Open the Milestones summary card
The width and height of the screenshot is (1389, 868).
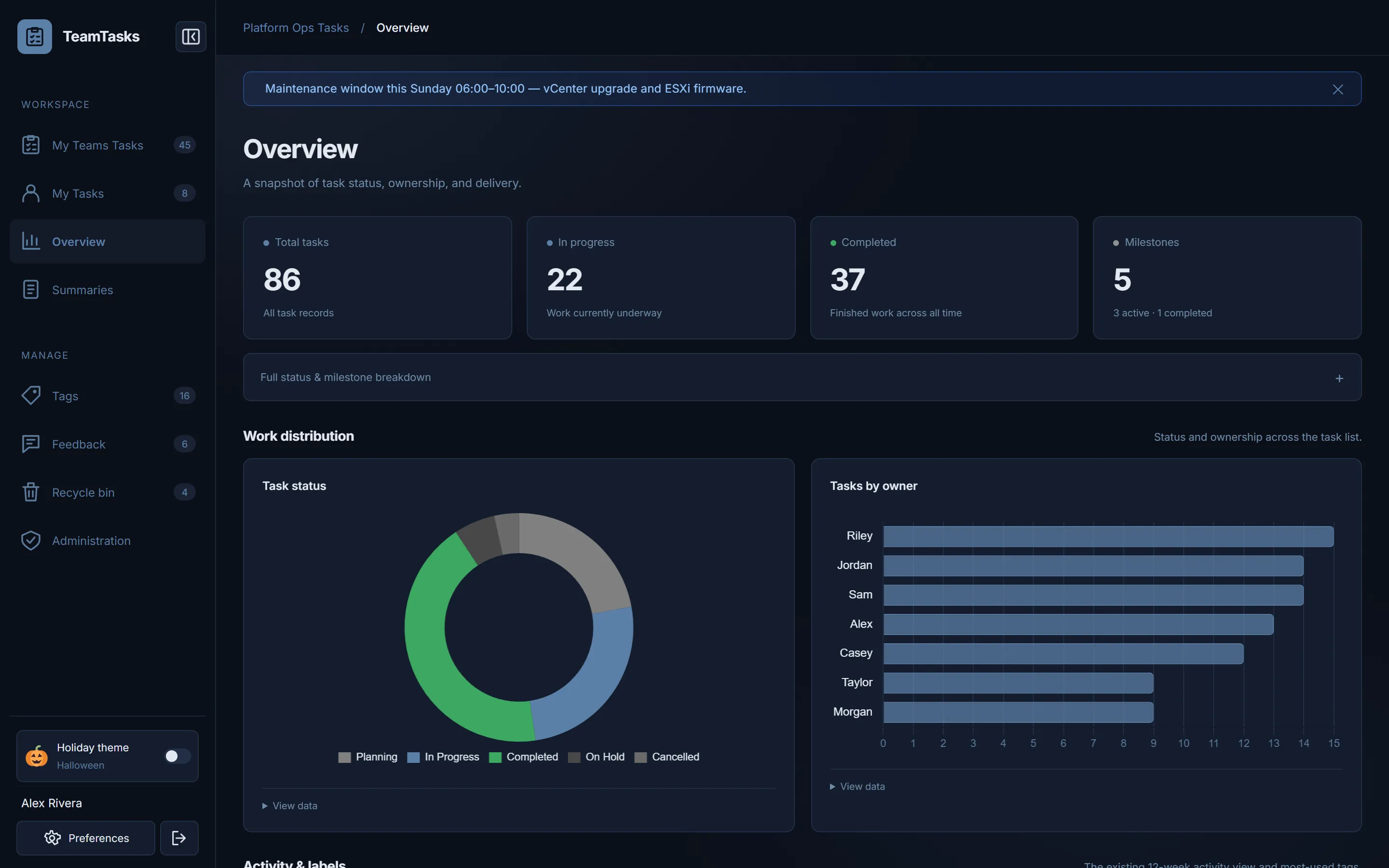point(1227,277)
